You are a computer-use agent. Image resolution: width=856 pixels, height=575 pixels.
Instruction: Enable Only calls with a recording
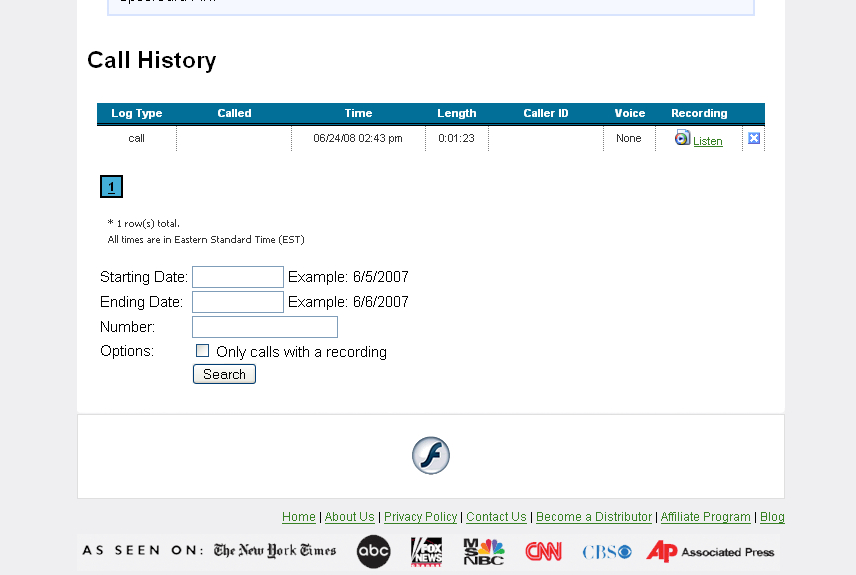tap(203, 351)
